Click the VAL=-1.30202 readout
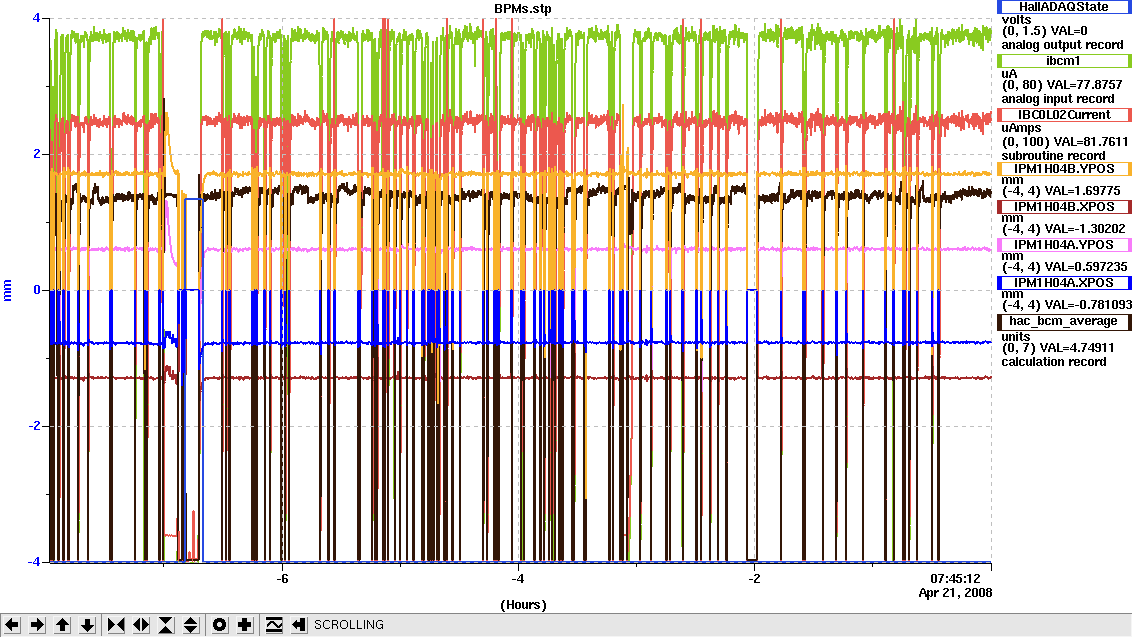 (1084, 229)
